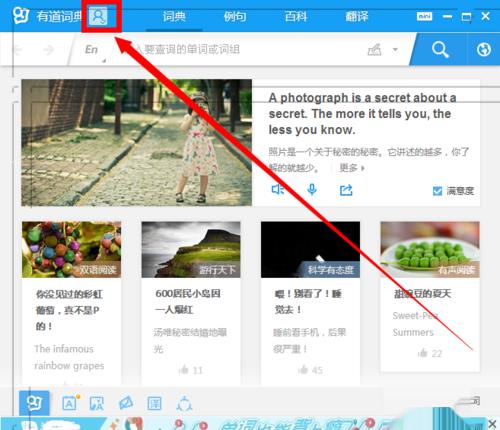Click the framed 译 icon in bottom bar
Image resolution: width=500 pixels, height=430 pixels.
click(155, 403)
